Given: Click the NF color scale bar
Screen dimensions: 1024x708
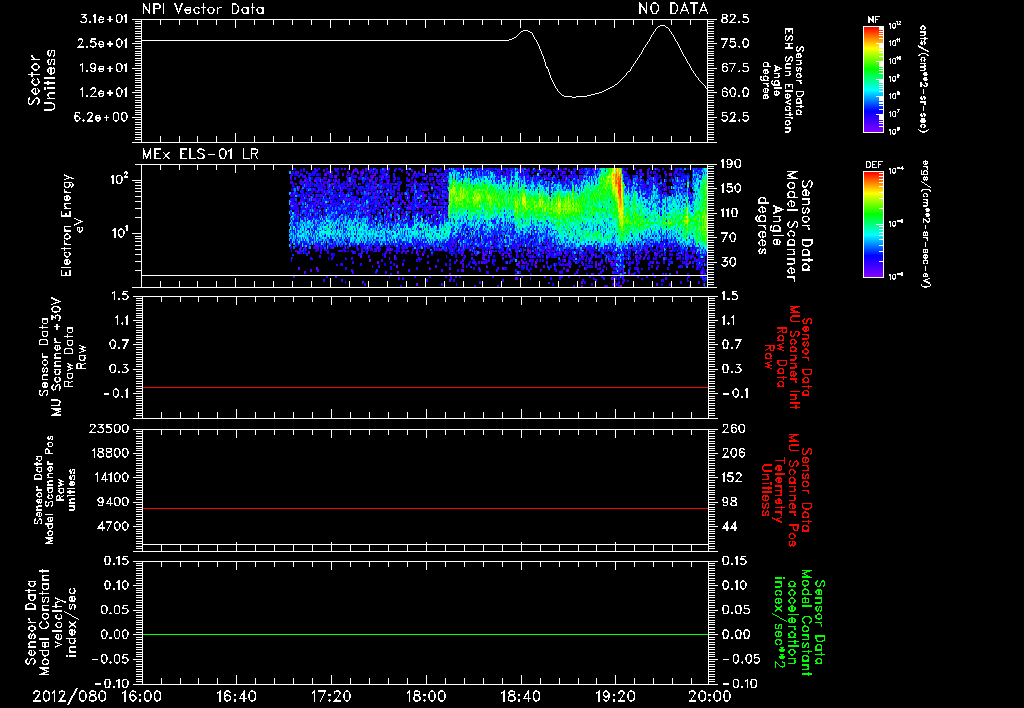Looking at the screenshot, I should coord(873,78).
